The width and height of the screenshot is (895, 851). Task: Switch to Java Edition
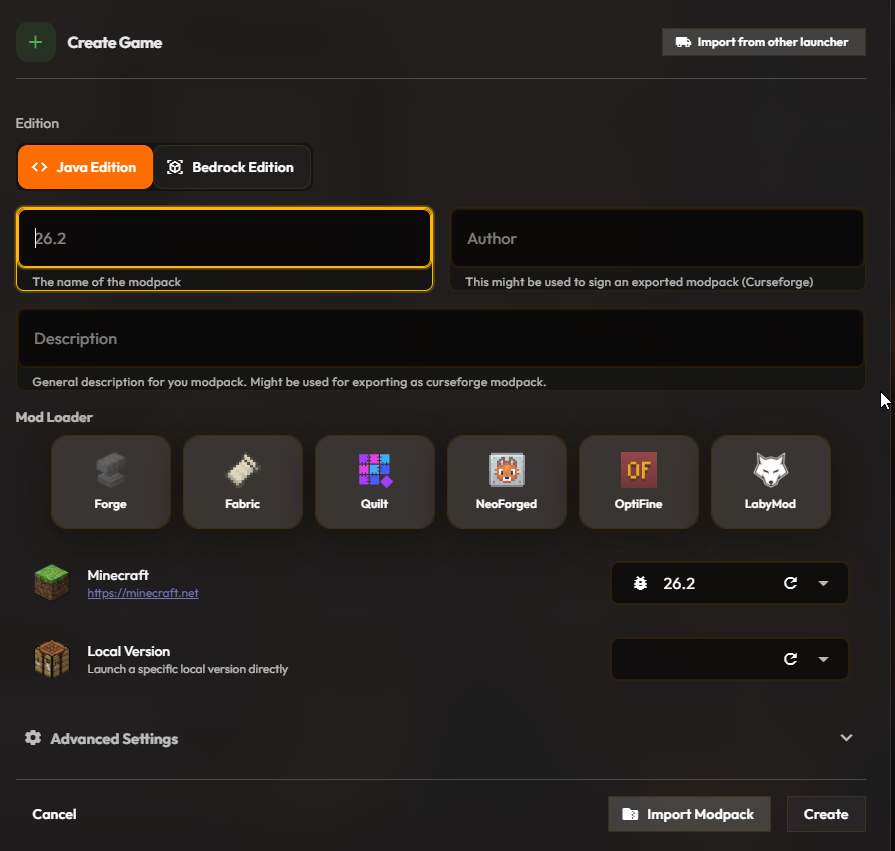(86, 167)
